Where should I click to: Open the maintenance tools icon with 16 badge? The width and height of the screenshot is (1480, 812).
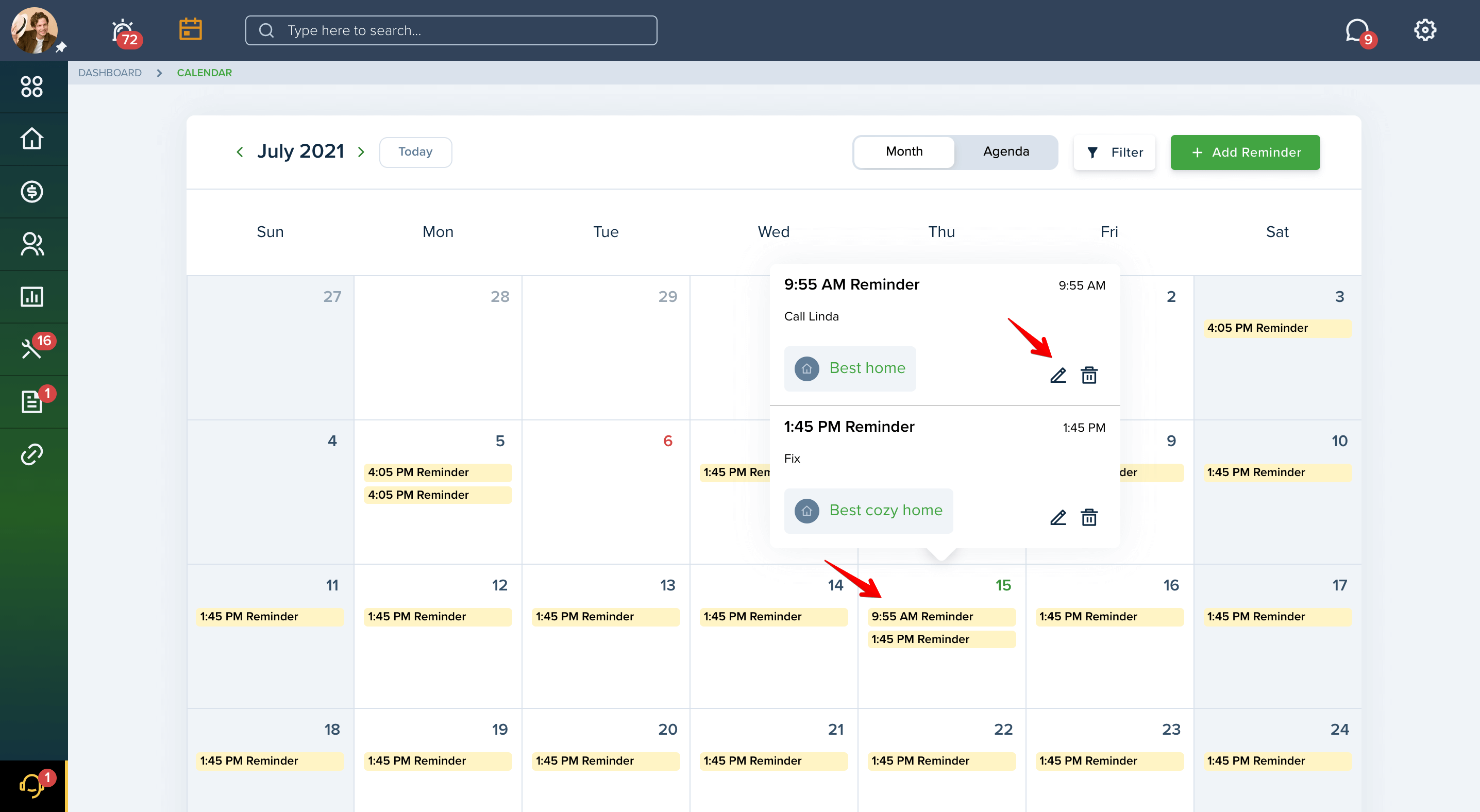coord(31,349)
